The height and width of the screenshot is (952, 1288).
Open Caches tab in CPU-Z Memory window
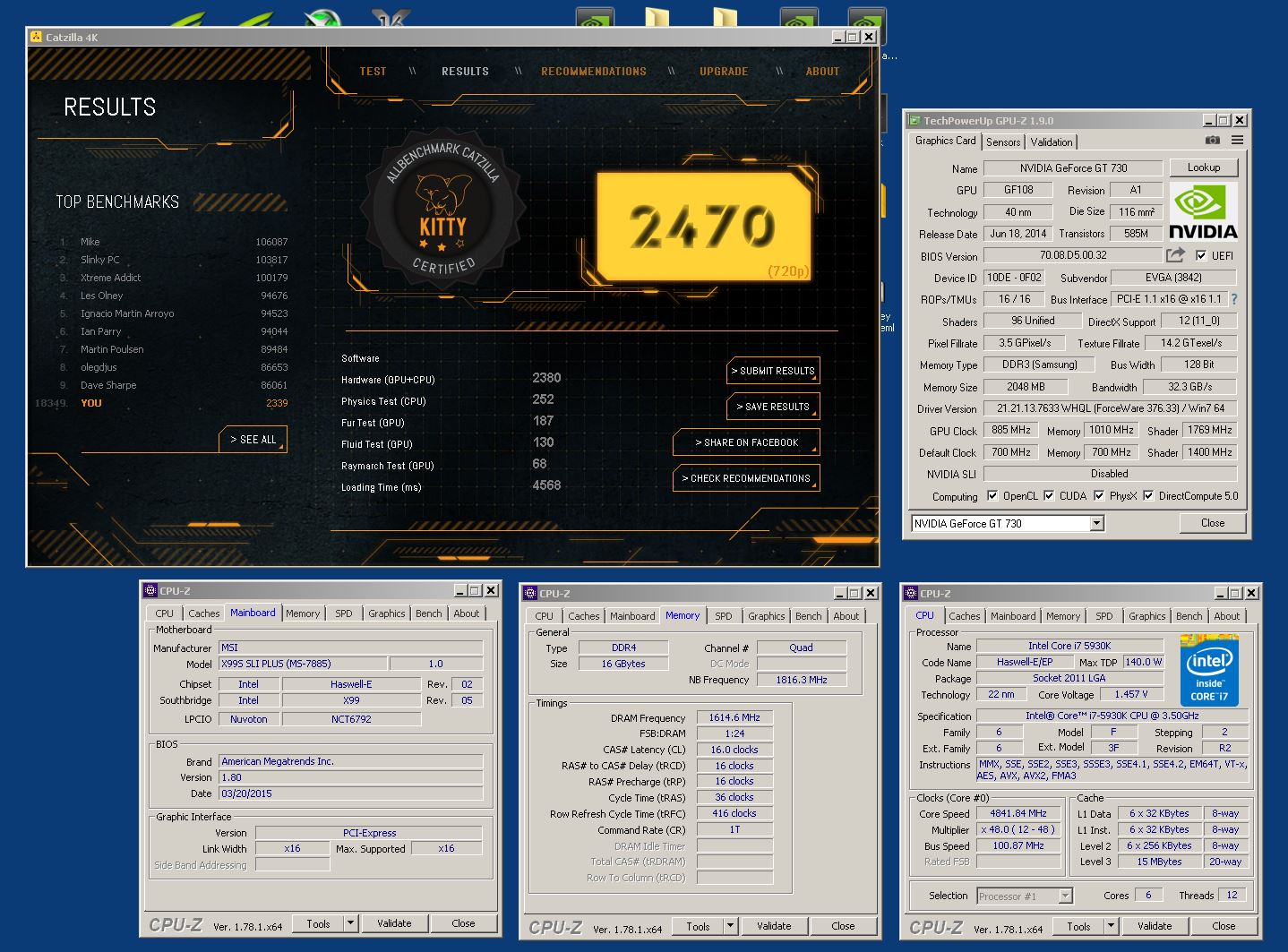(584, 616)
